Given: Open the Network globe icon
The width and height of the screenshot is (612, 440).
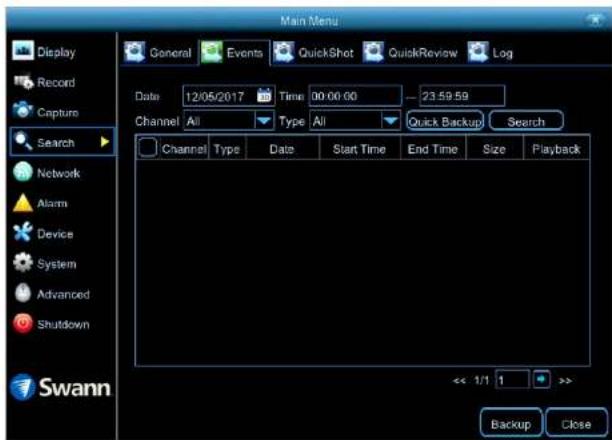Looking at the screenshot, I should (23, 172).
